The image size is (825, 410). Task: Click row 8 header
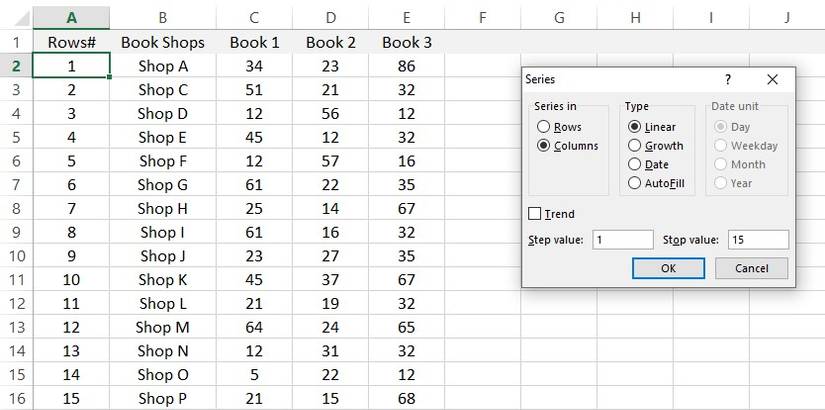coord(16,208)
